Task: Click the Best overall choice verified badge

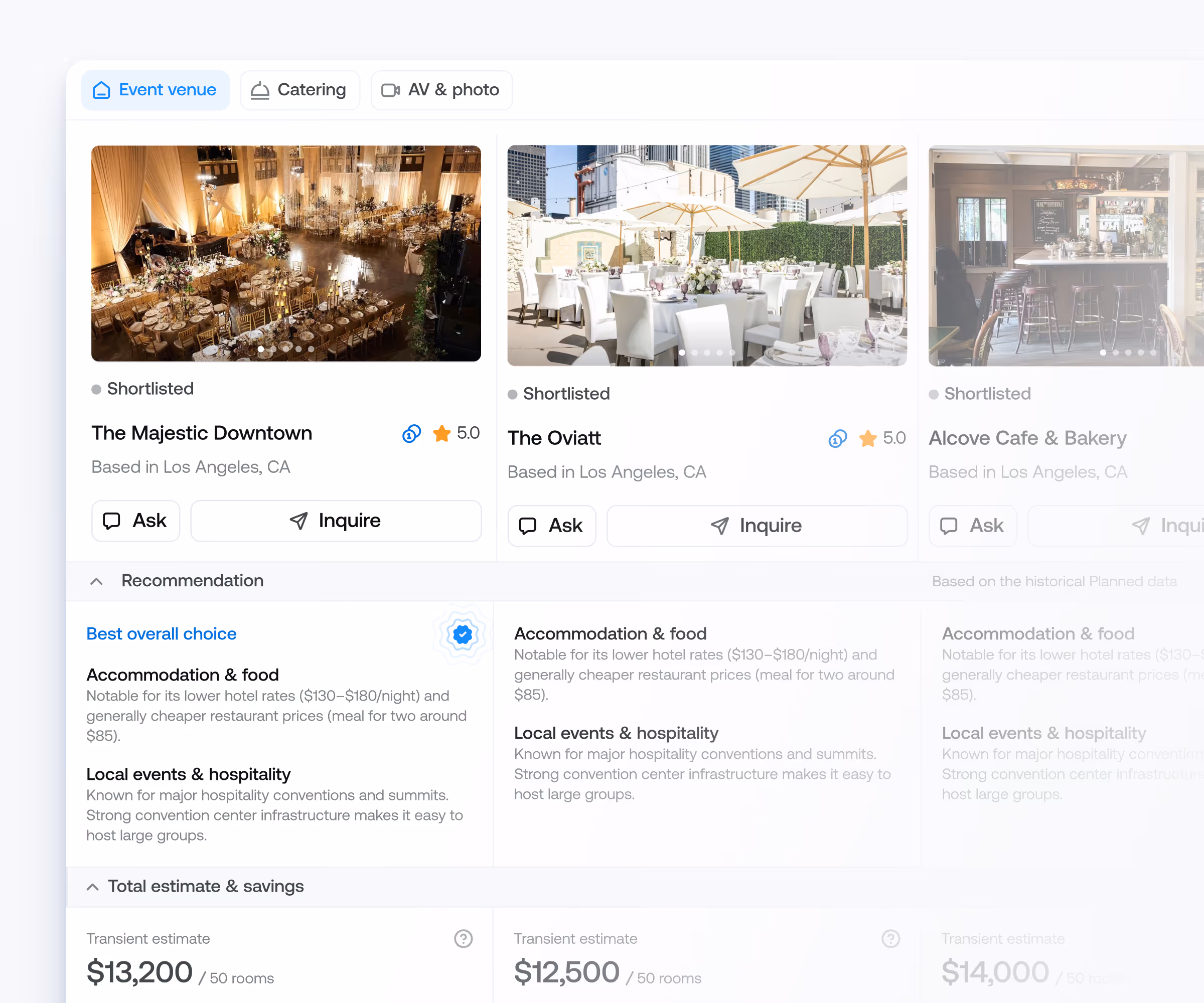Action: [x=463, y=634]
